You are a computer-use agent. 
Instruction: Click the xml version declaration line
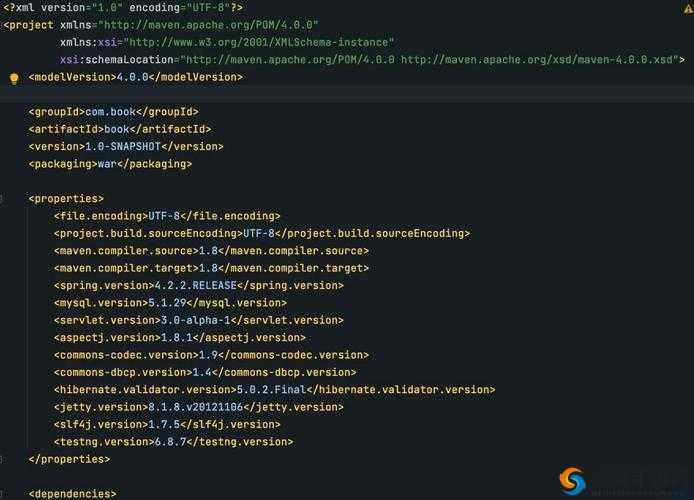point(123,8)
